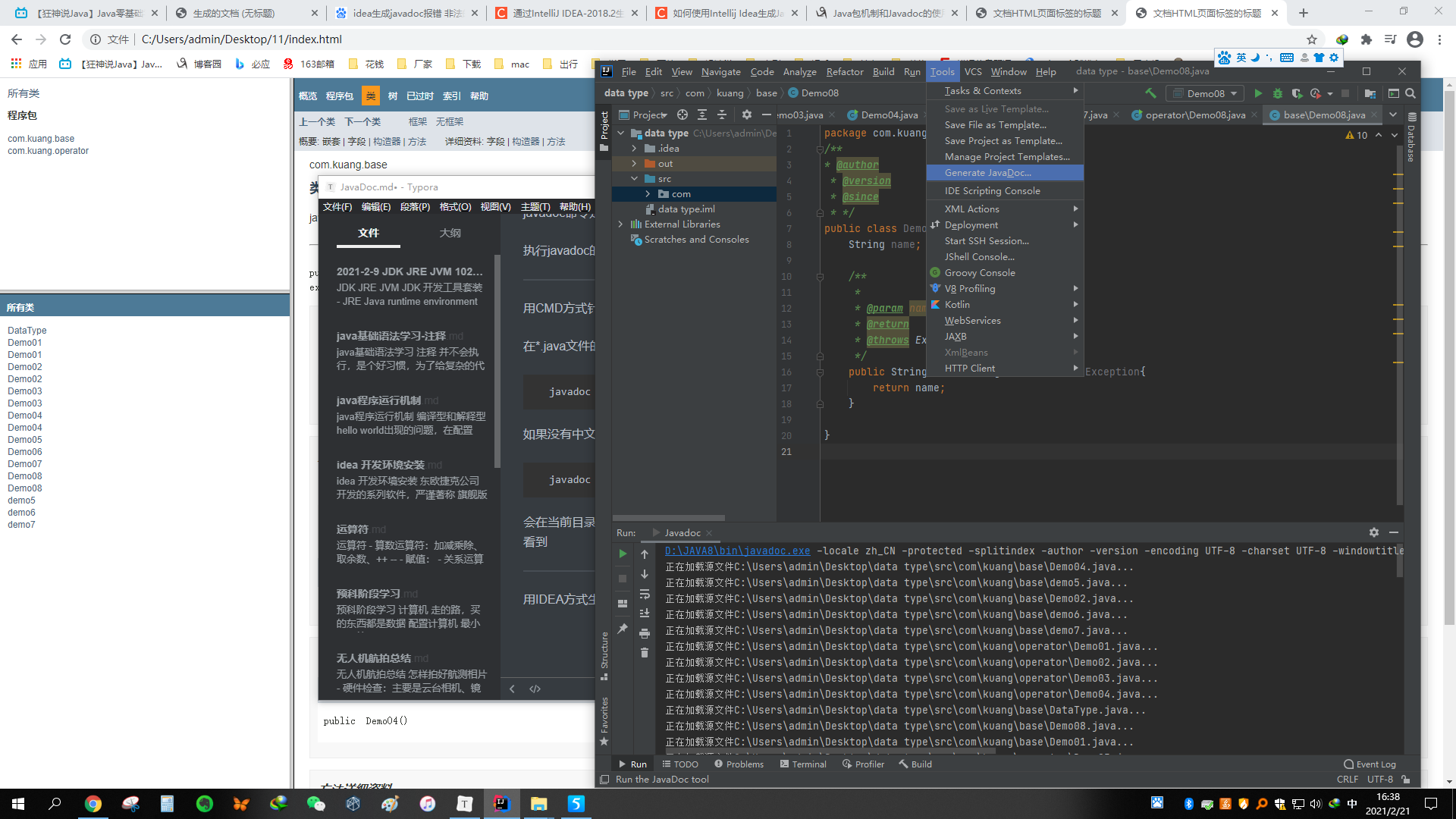Toggle Typora source code mode icon

click(x=535, y=689)
